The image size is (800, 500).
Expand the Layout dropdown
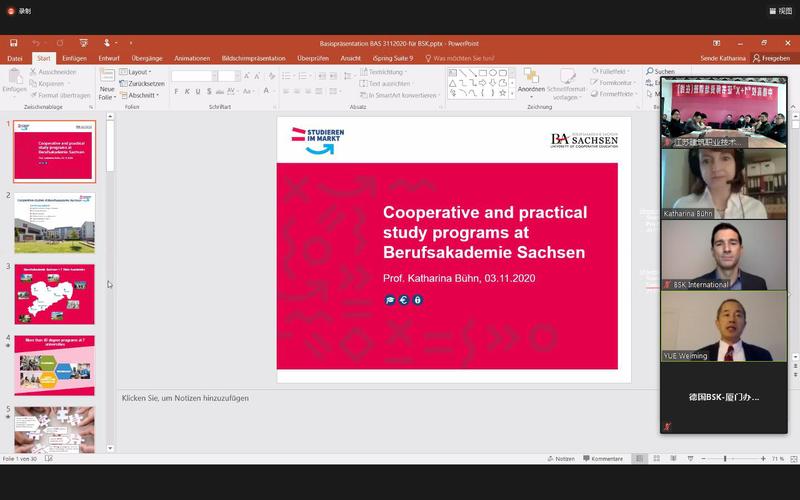point(138,72)
